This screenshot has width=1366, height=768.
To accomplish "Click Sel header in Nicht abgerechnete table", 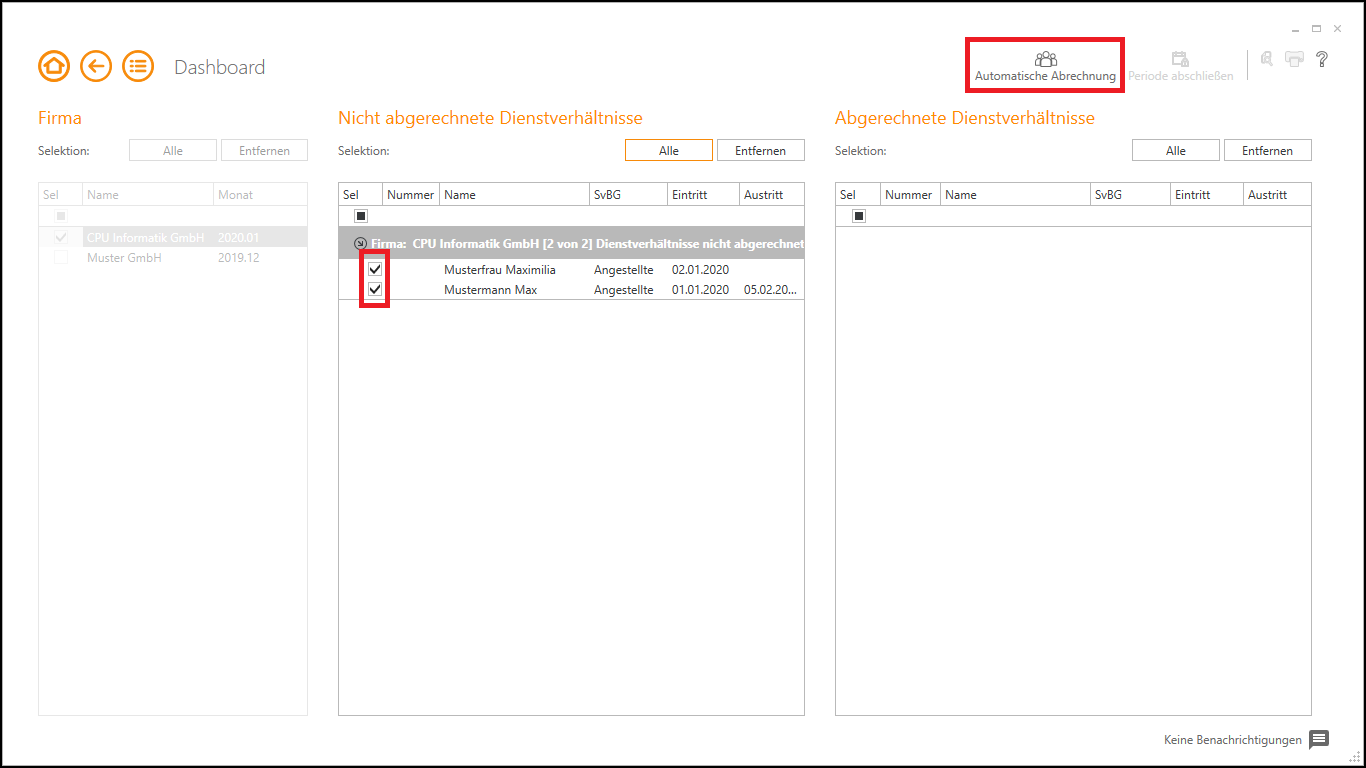I will [x=361, y=195].
